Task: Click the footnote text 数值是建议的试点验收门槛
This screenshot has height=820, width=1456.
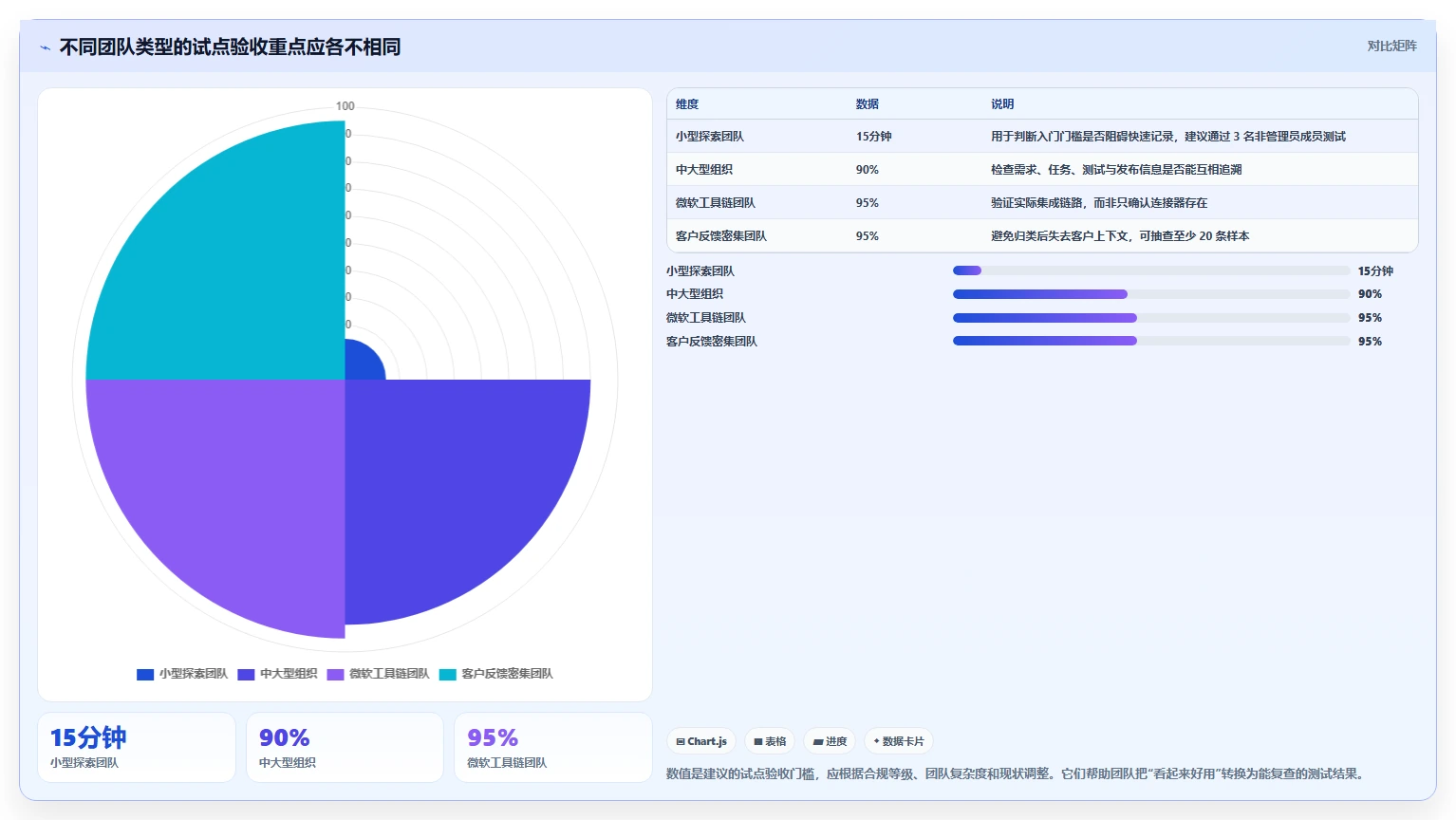Action: (x=1017, y=774)
